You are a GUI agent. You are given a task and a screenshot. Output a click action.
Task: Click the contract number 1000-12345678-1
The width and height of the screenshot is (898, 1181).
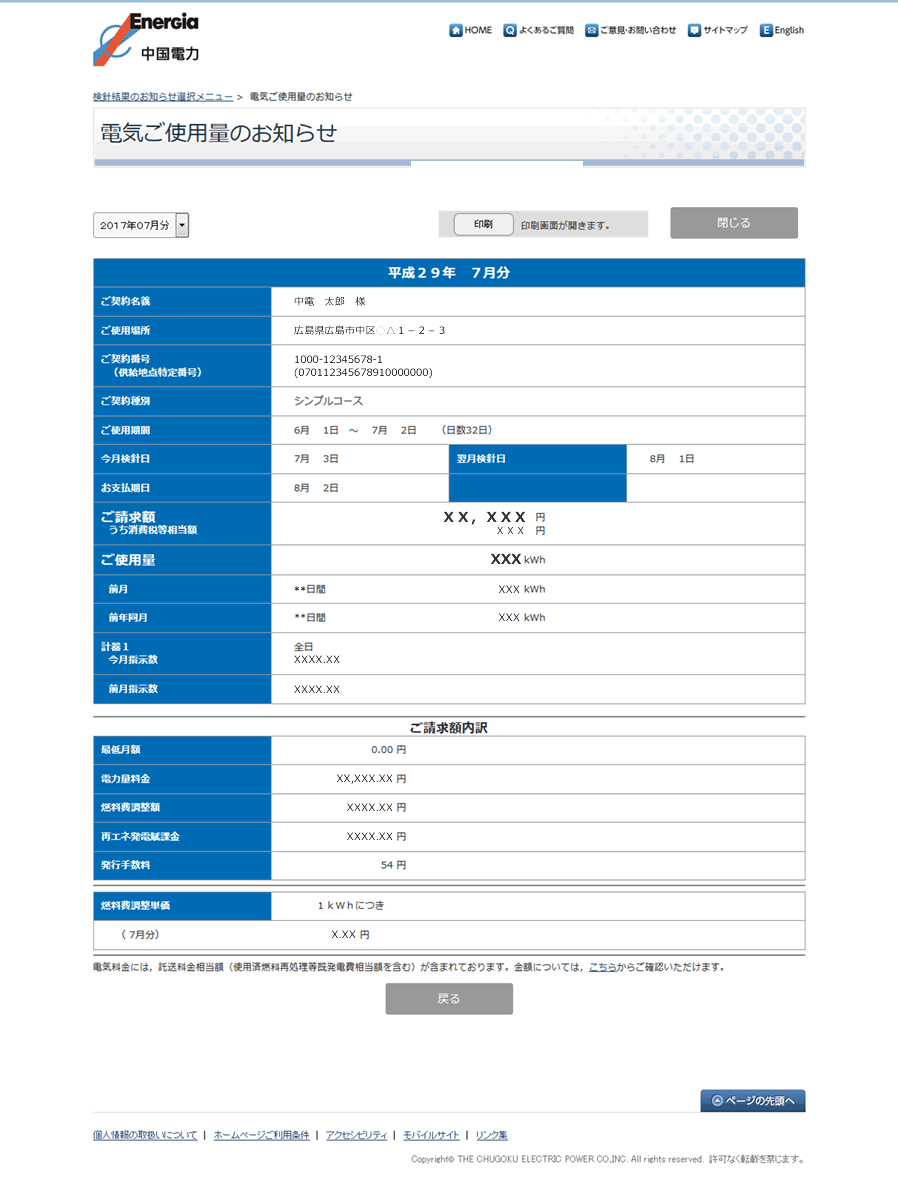(x=338, y=359)
